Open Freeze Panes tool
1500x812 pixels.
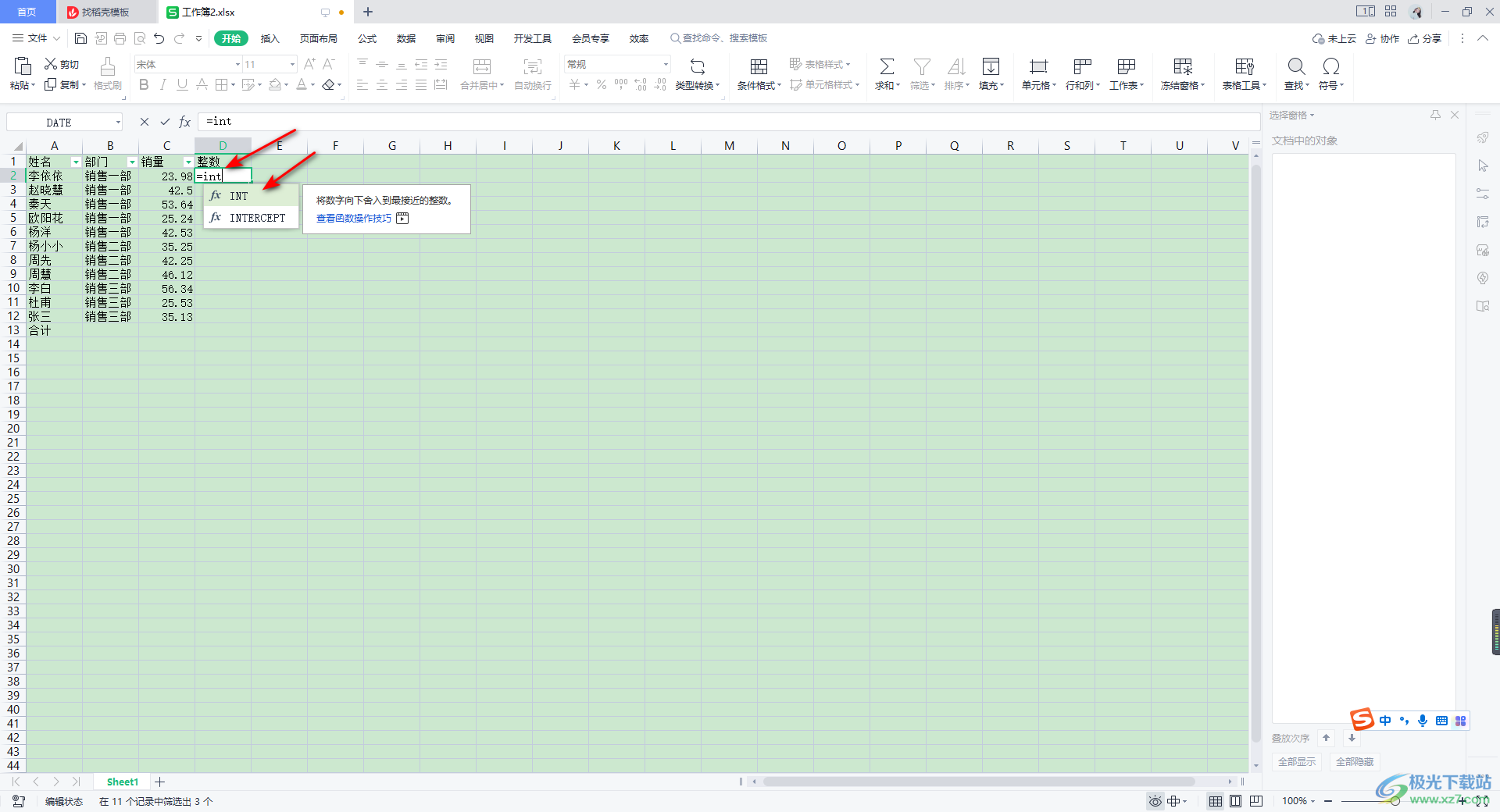1183,66
